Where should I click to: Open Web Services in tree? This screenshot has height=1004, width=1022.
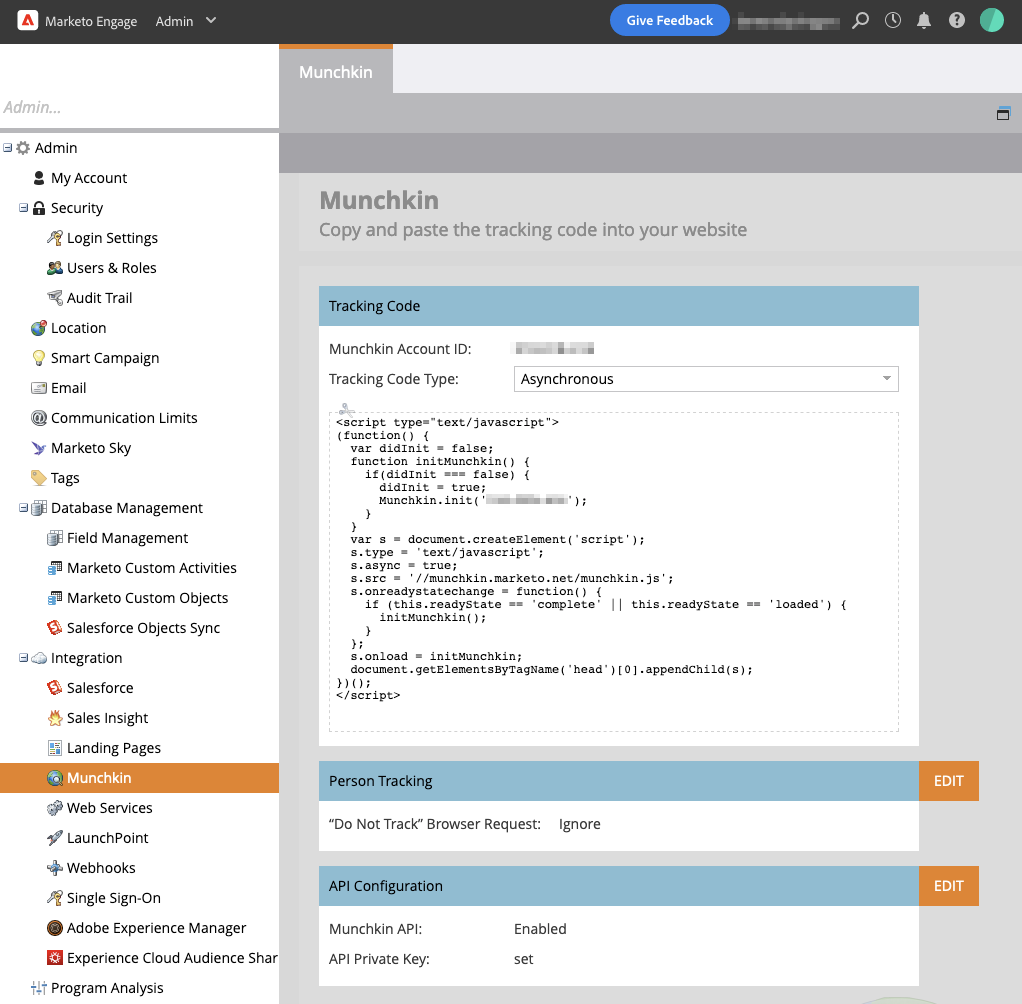click(x=110, y=808)
